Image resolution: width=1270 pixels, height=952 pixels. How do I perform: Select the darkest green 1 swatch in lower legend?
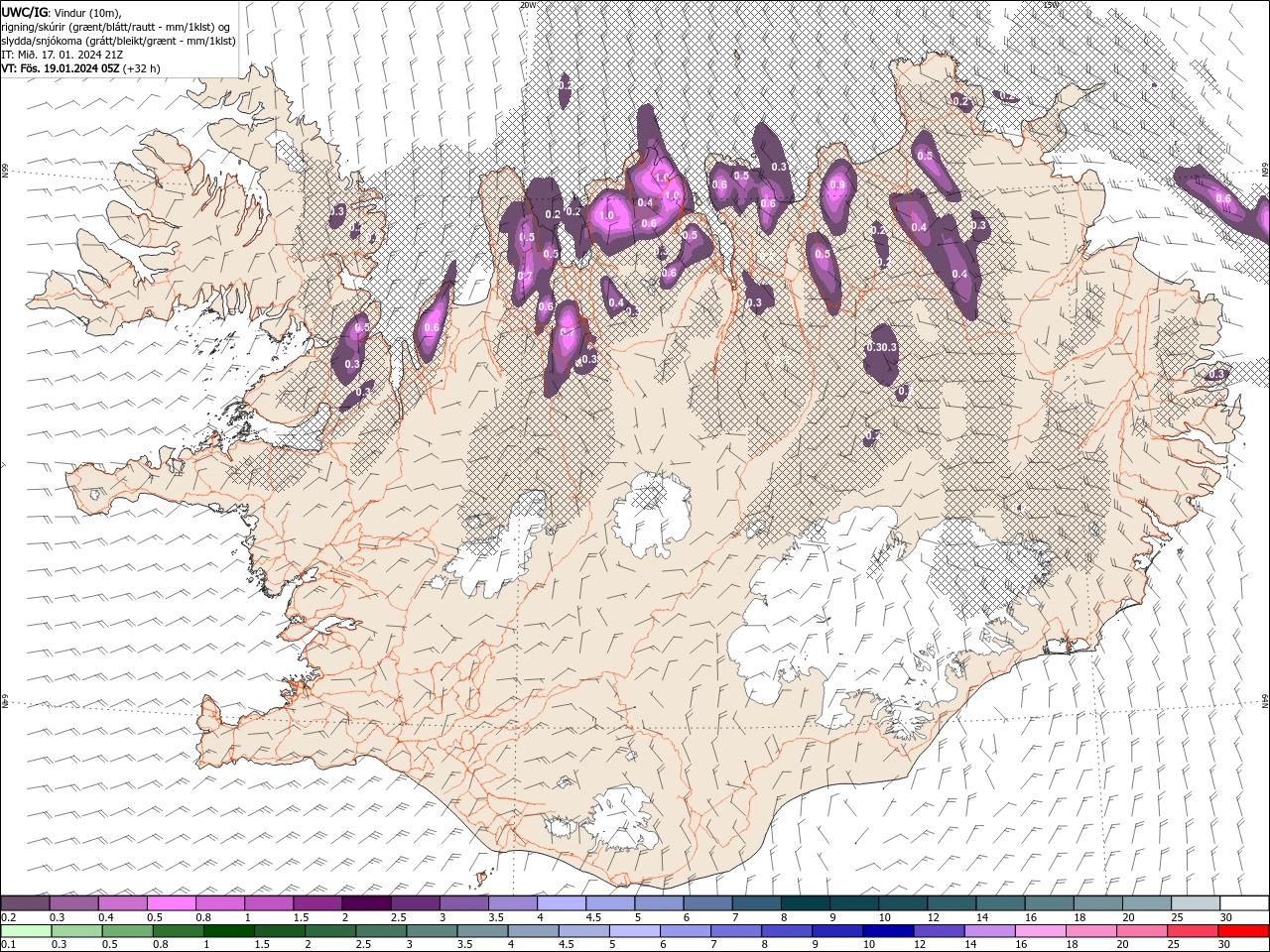(228, 931)
